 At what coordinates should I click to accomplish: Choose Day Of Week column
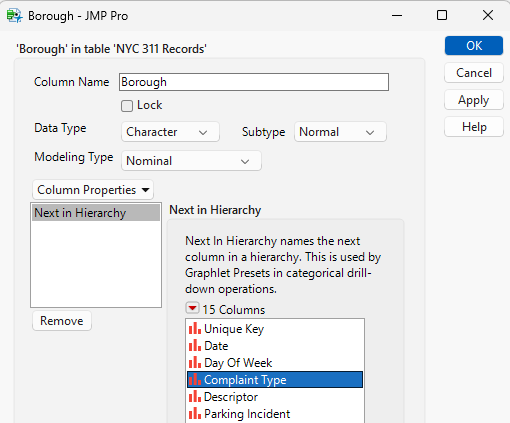[x=275, y=363]
